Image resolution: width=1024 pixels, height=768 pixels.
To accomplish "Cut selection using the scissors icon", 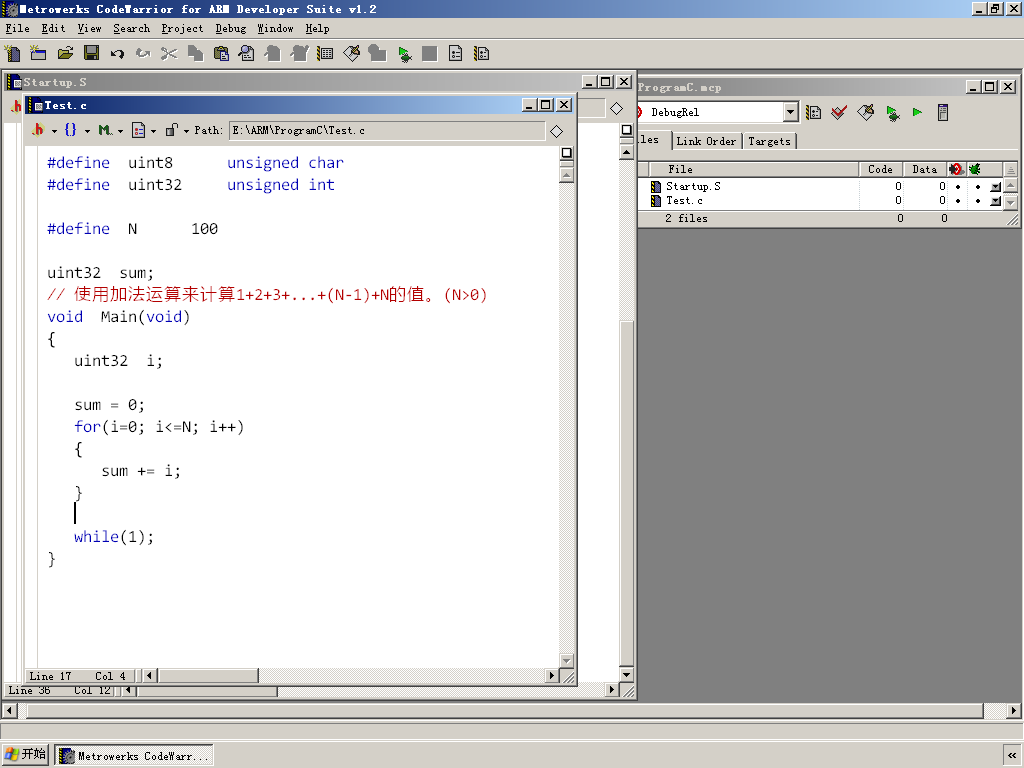I will click(x=169, y=54).
